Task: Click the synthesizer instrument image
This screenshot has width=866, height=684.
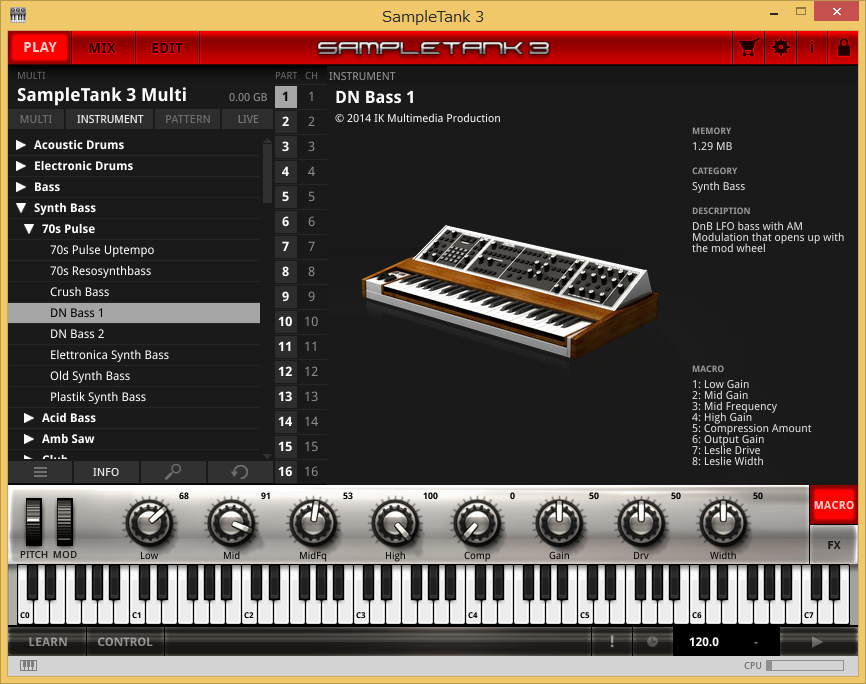Action: [510, 290]
